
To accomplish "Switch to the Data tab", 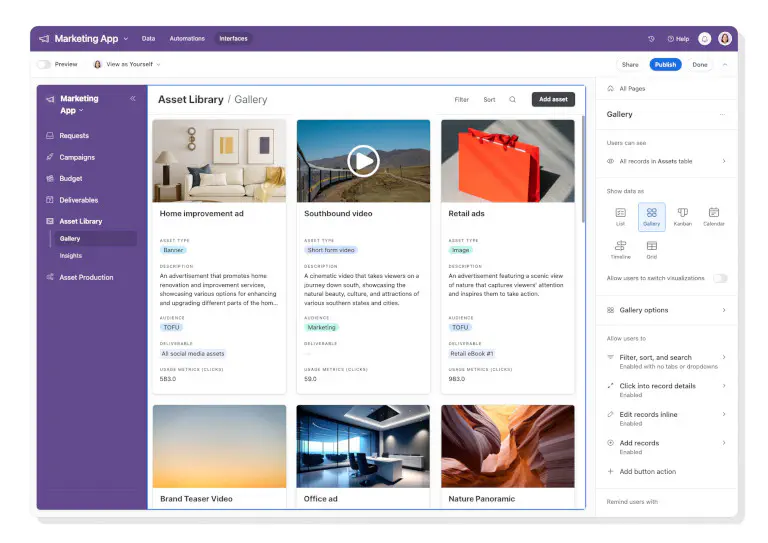I will (148, 39).
